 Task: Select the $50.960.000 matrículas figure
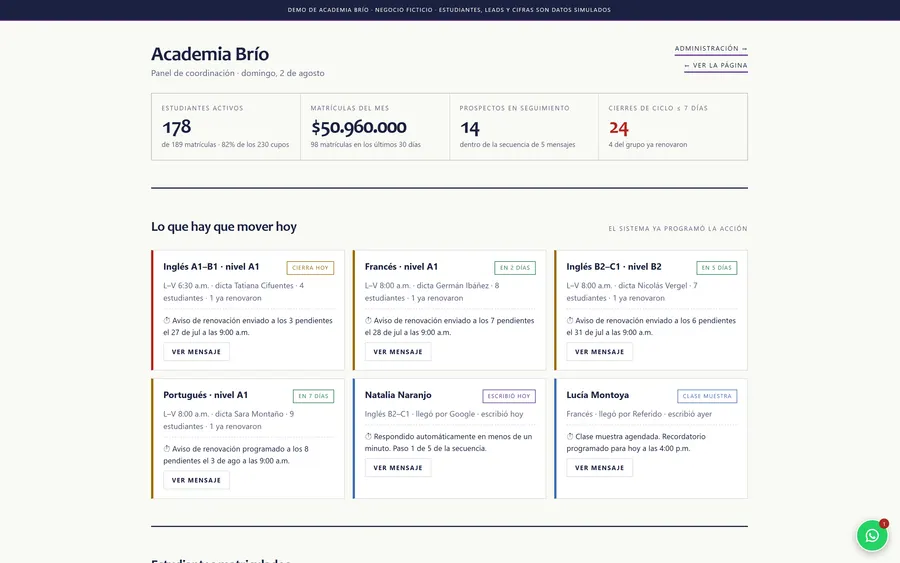(359, 127)
